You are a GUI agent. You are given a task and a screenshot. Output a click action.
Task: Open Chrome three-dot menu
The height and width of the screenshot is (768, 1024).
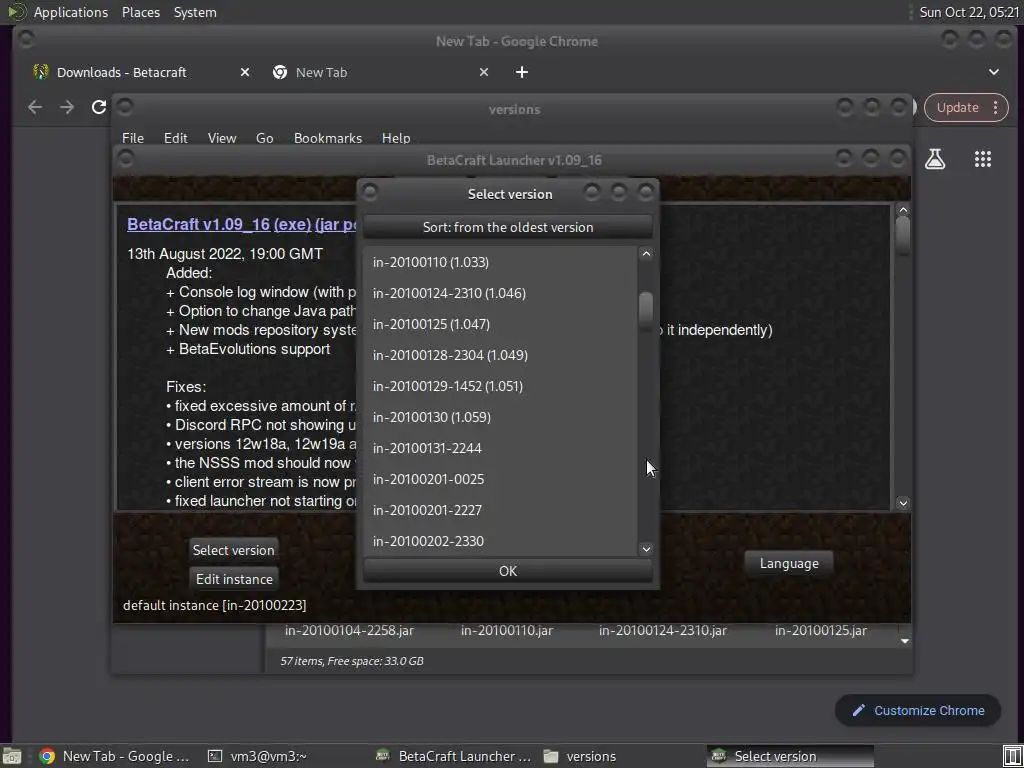[x=995, y=107]
